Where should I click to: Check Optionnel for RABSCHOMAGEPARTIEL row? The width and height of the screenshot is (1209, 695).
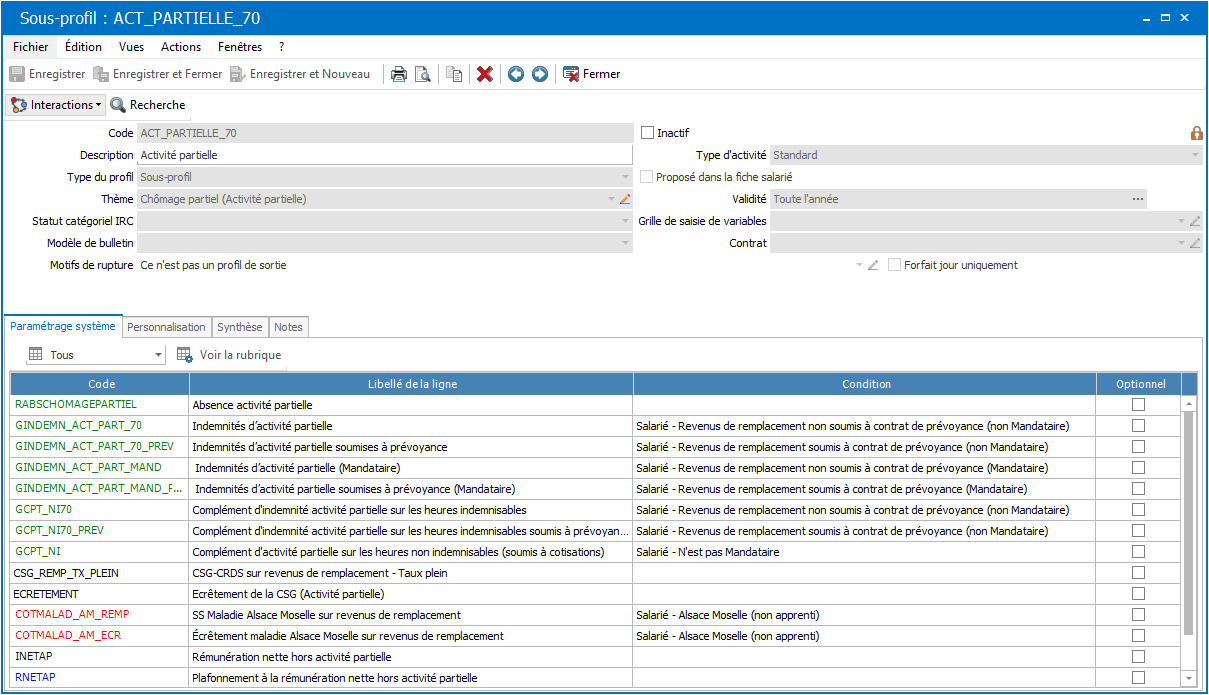(x=1138, y=405)
